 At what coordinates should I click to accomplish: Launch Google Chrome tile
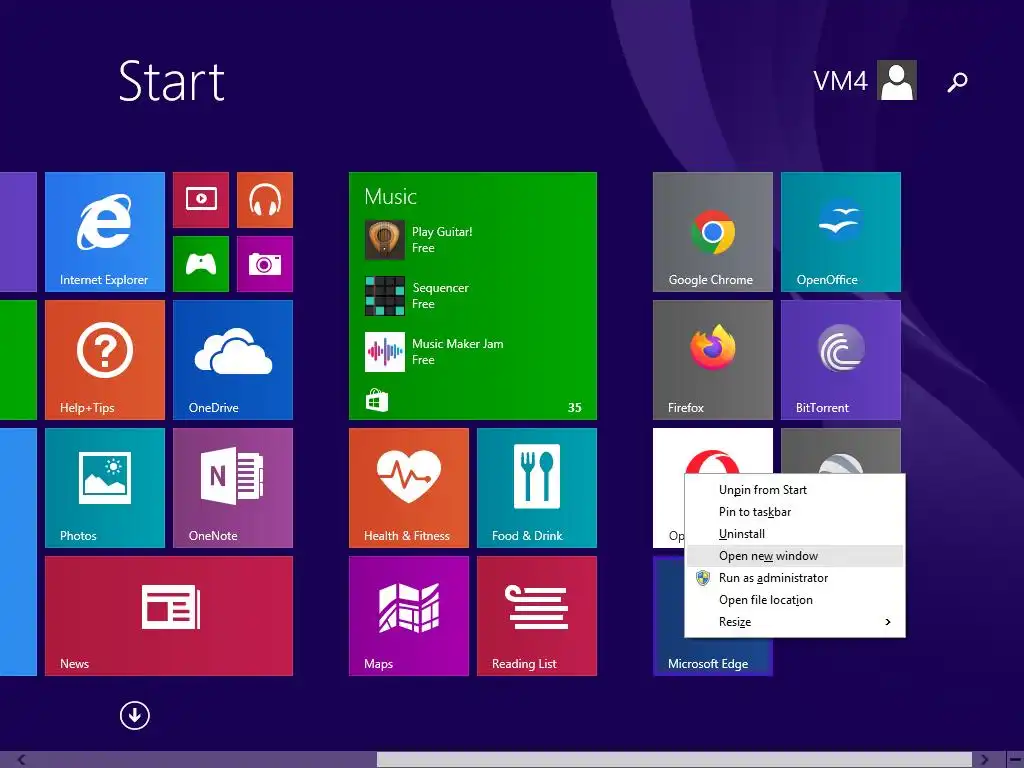[712, 232]
